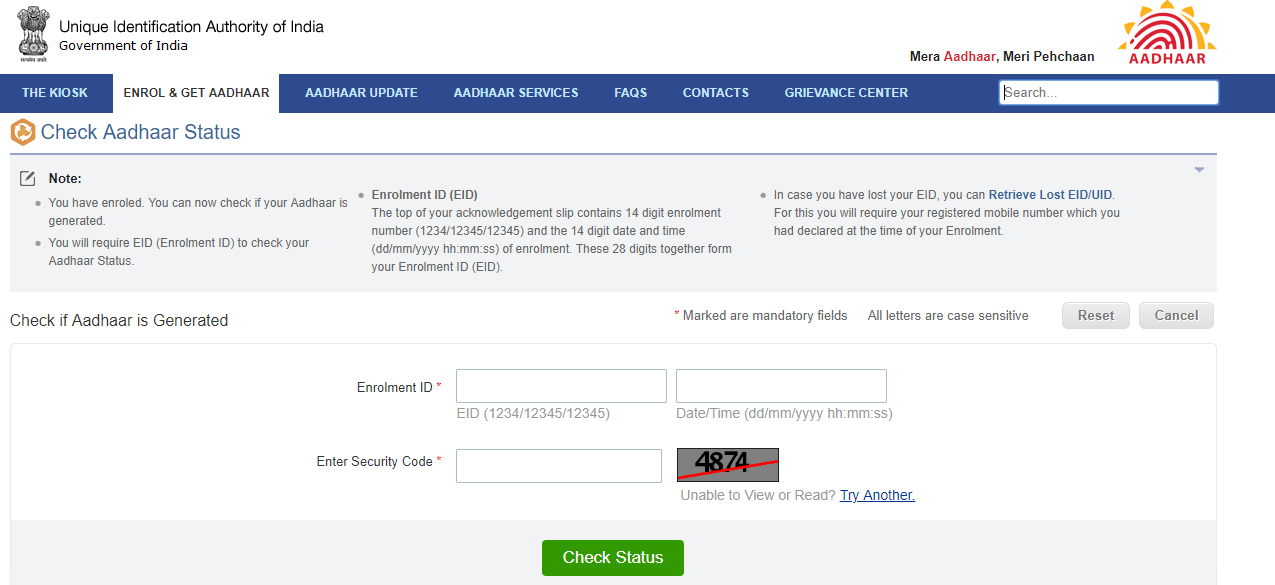Click the Aadhaar logo at top right
The width and height of the screenshot is (1275, 585).
[1166, 32]
